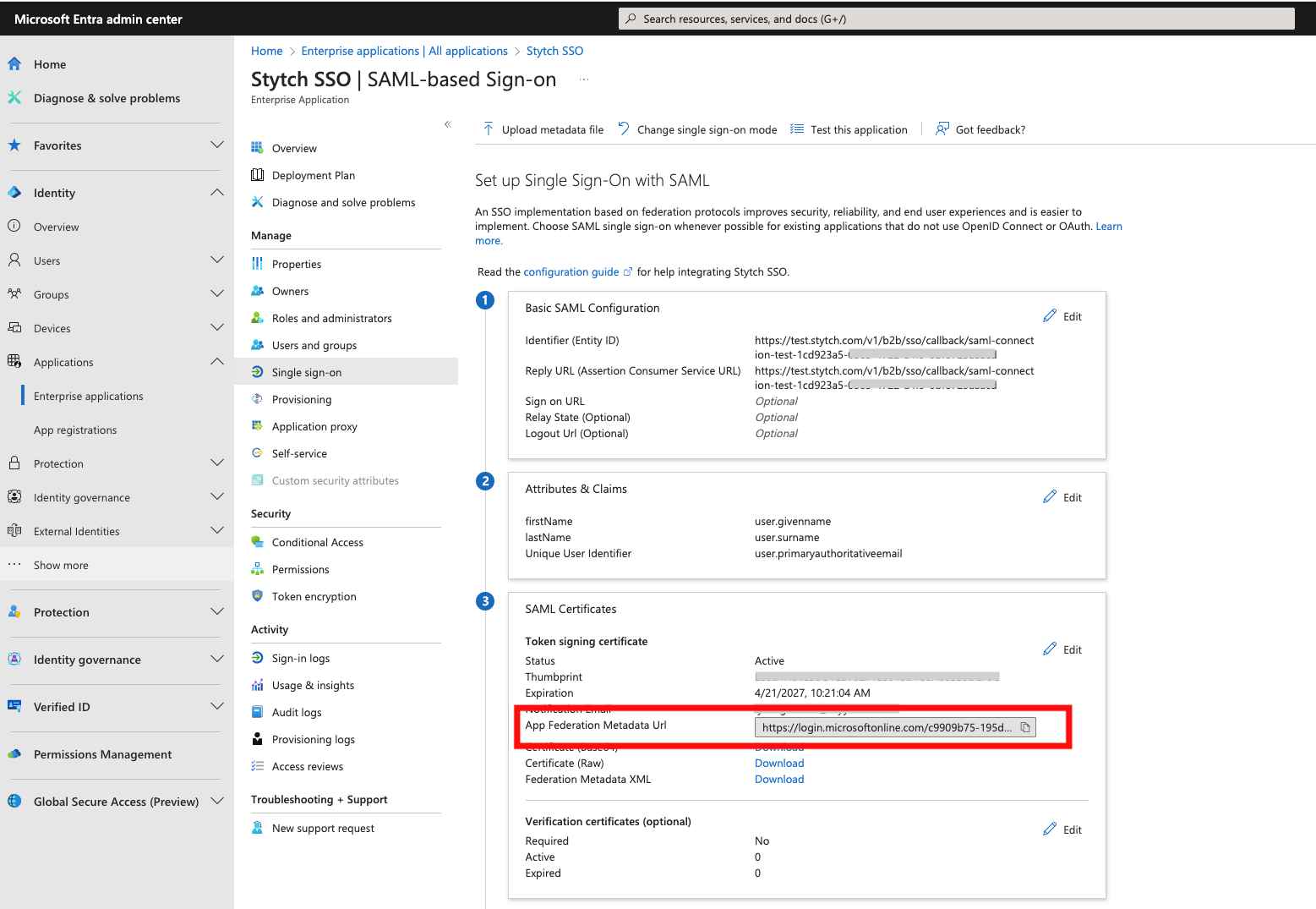Click Test this application button

point(849,129)
